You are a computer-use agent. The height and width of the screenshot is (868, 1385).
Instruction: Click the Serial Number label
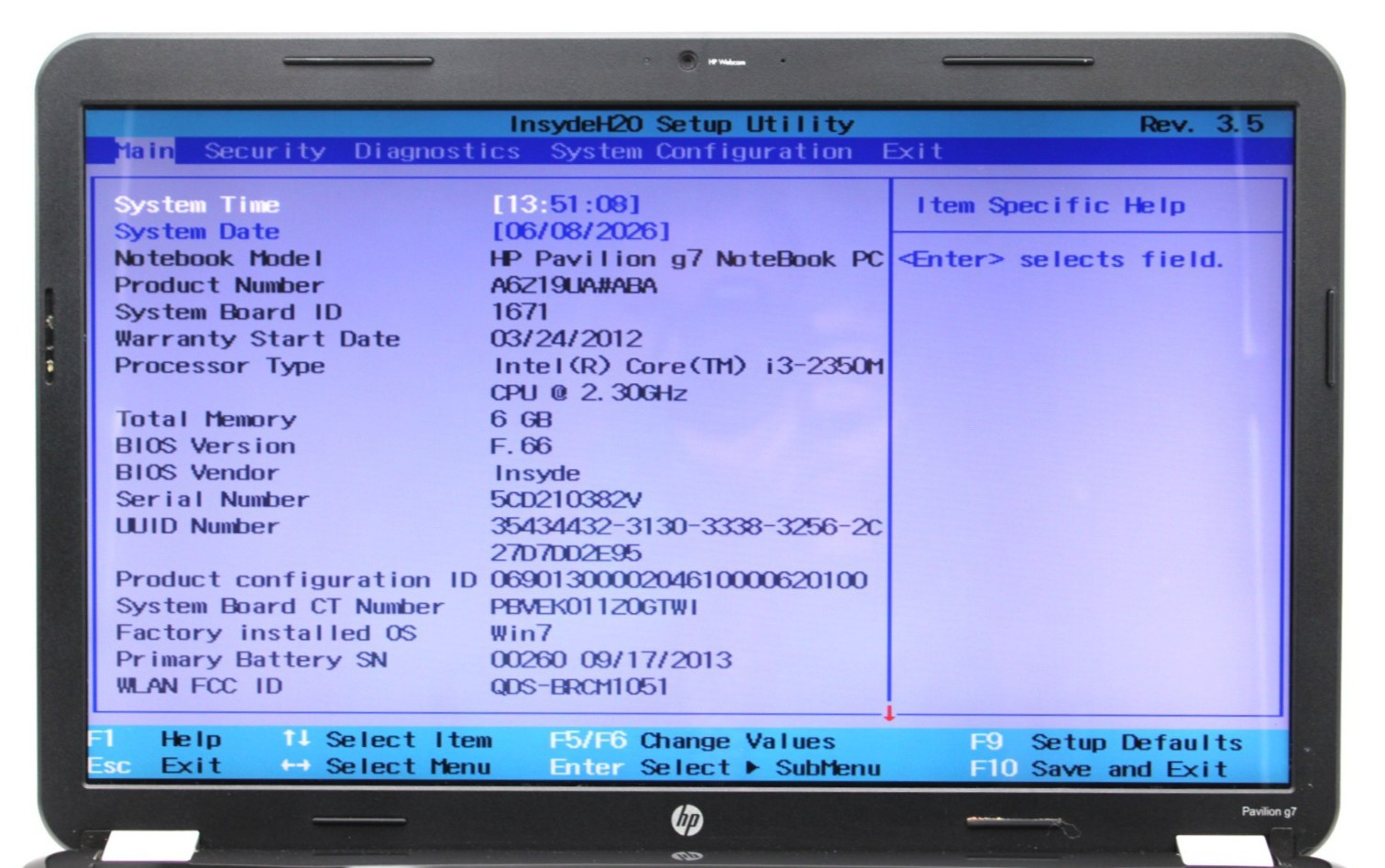click(x=213, y=500)
